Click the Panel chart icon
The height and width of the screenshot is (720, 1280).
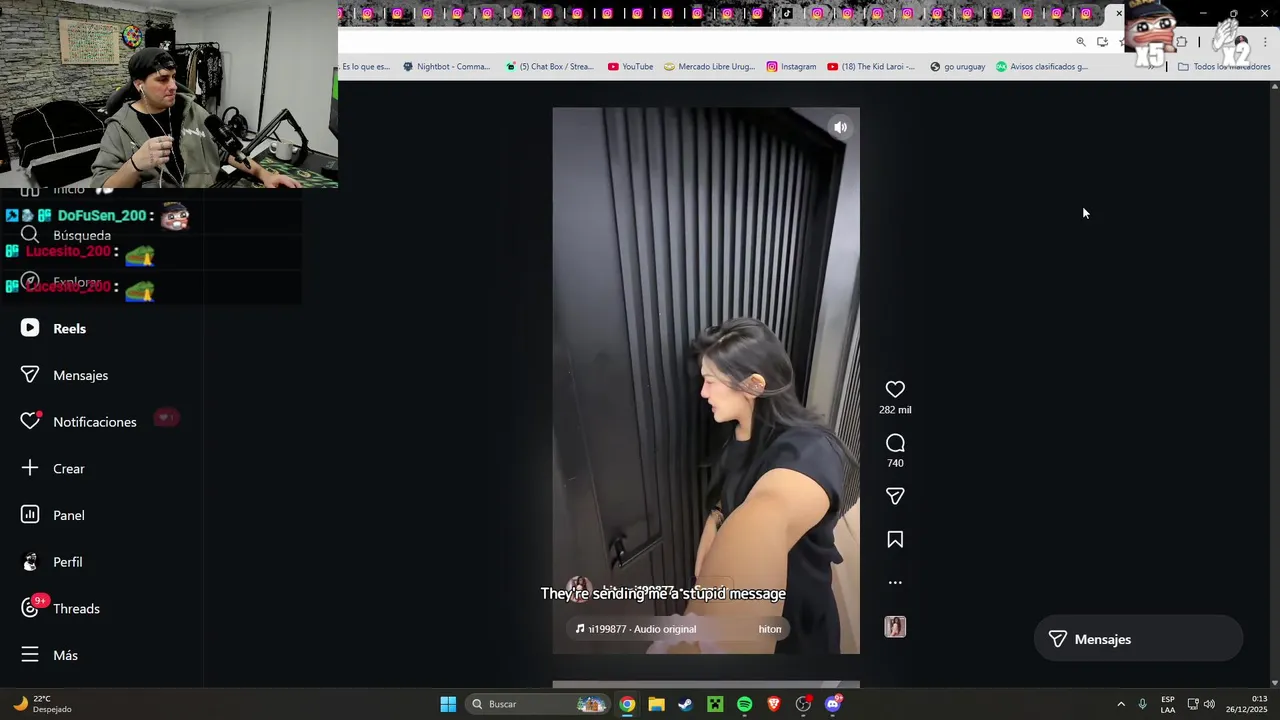[30, 515]
